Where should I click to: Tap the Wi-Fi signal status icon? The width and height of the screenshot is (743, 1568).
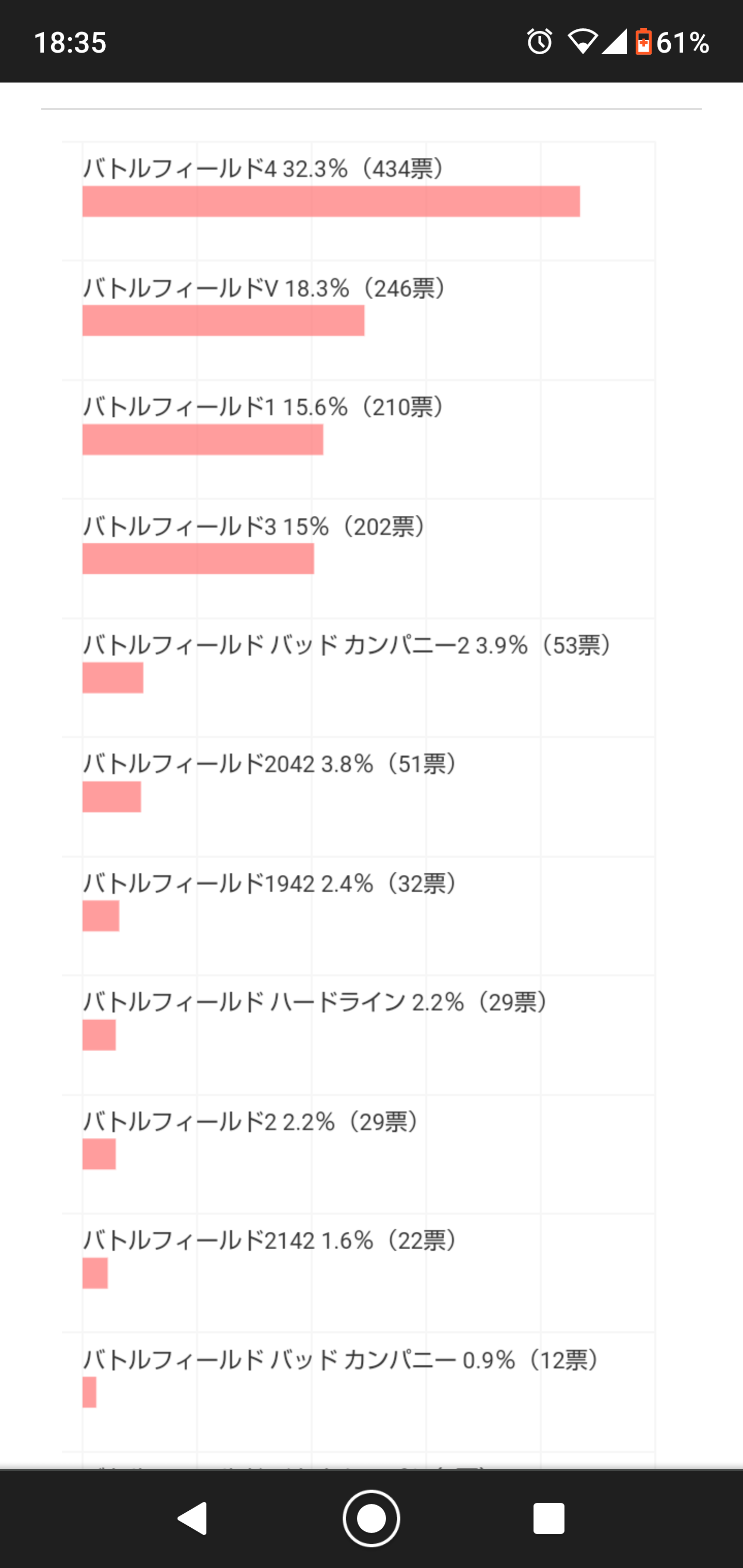(x=582, y=42)
